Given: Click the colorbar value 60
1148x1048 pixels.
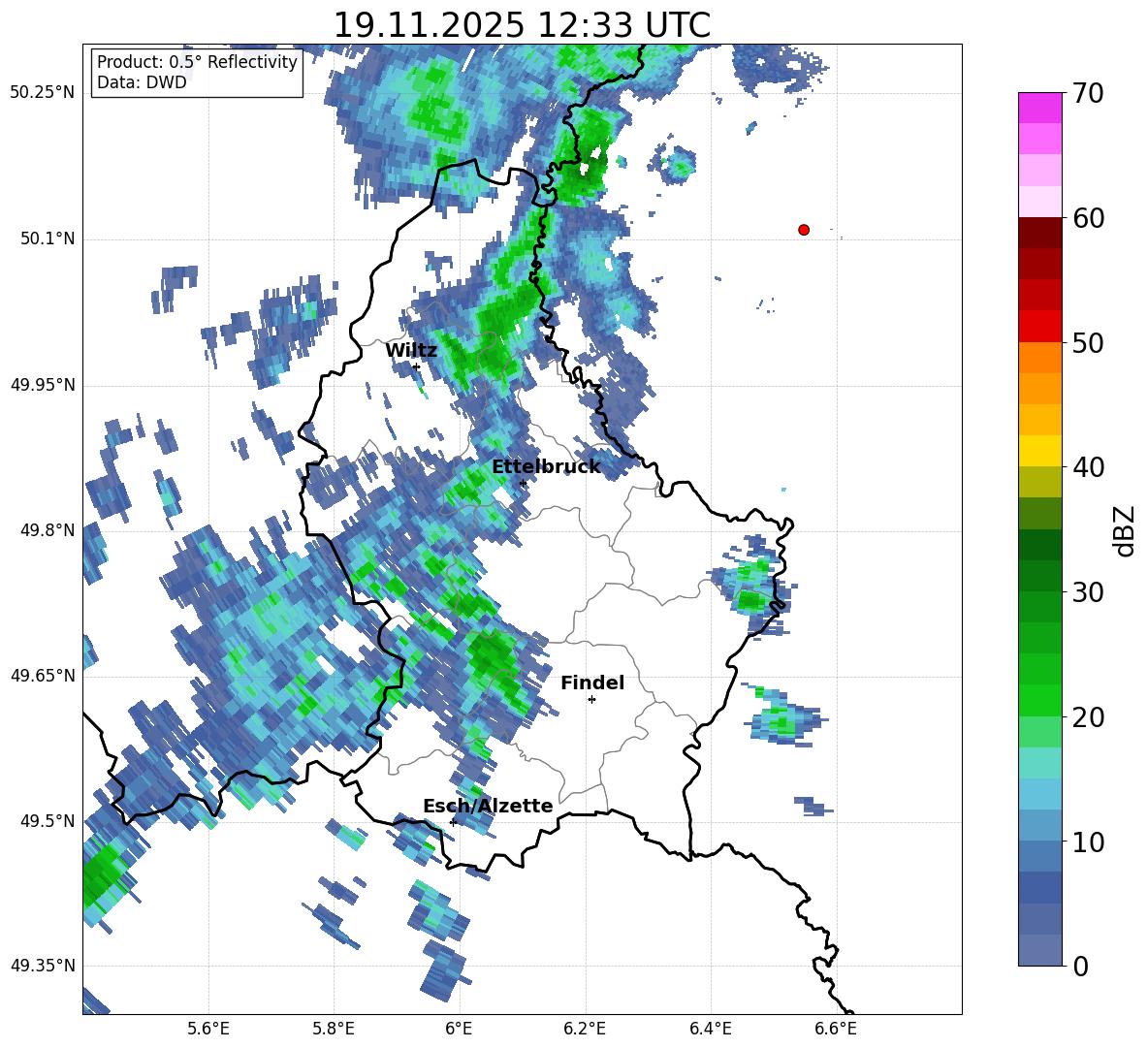Looking at the screenshot, I should coord(1088,218).
